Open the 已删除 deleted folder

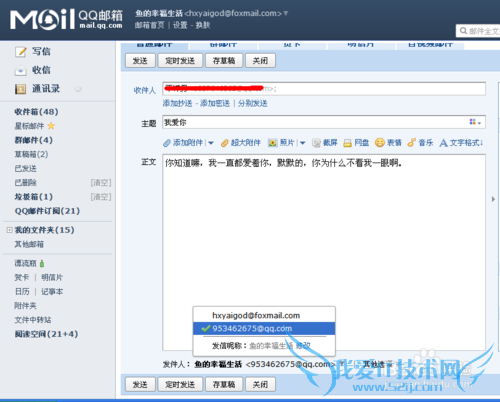click(26, 183)
